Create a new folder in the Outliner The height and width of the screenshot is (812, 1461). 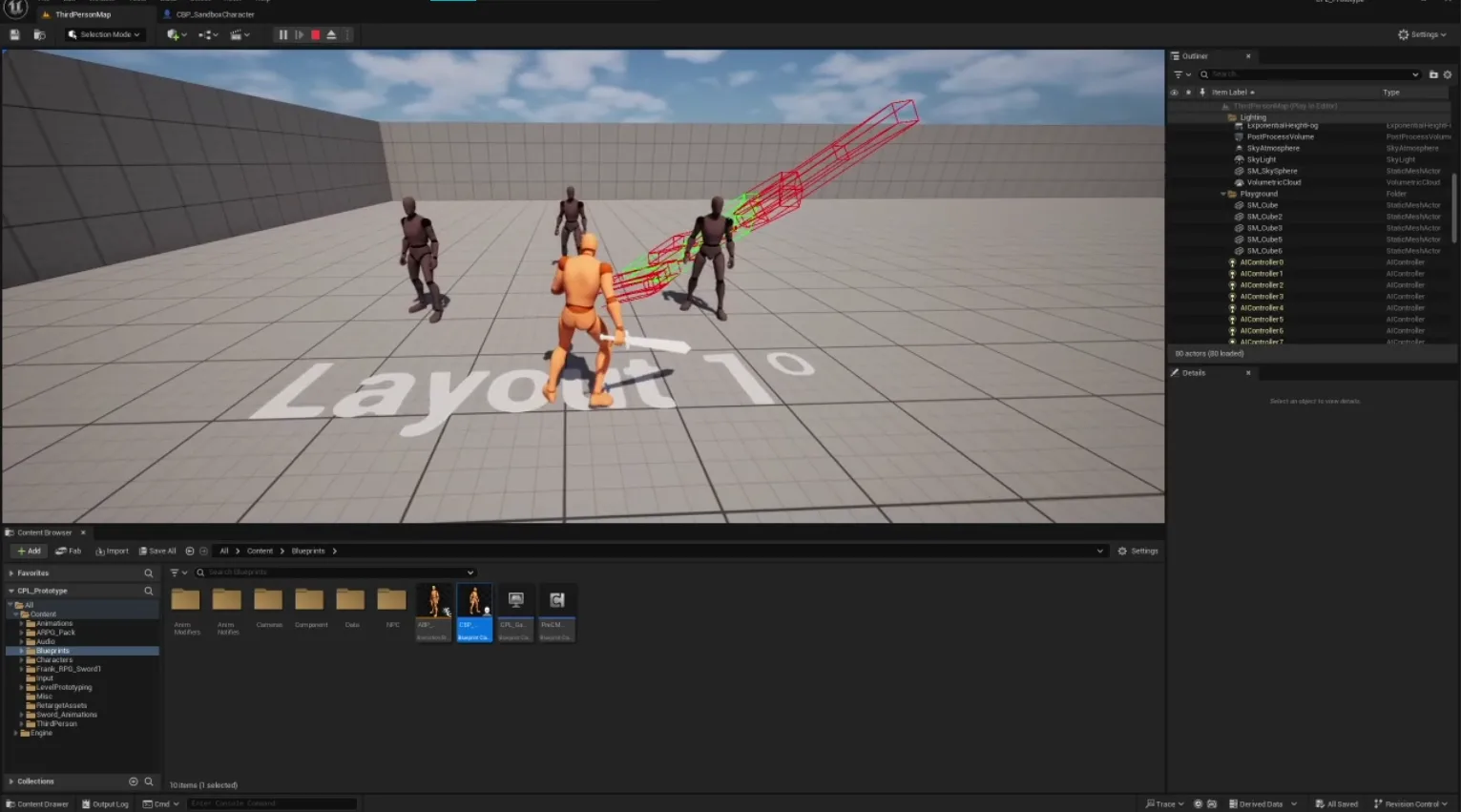[1433, 74]
